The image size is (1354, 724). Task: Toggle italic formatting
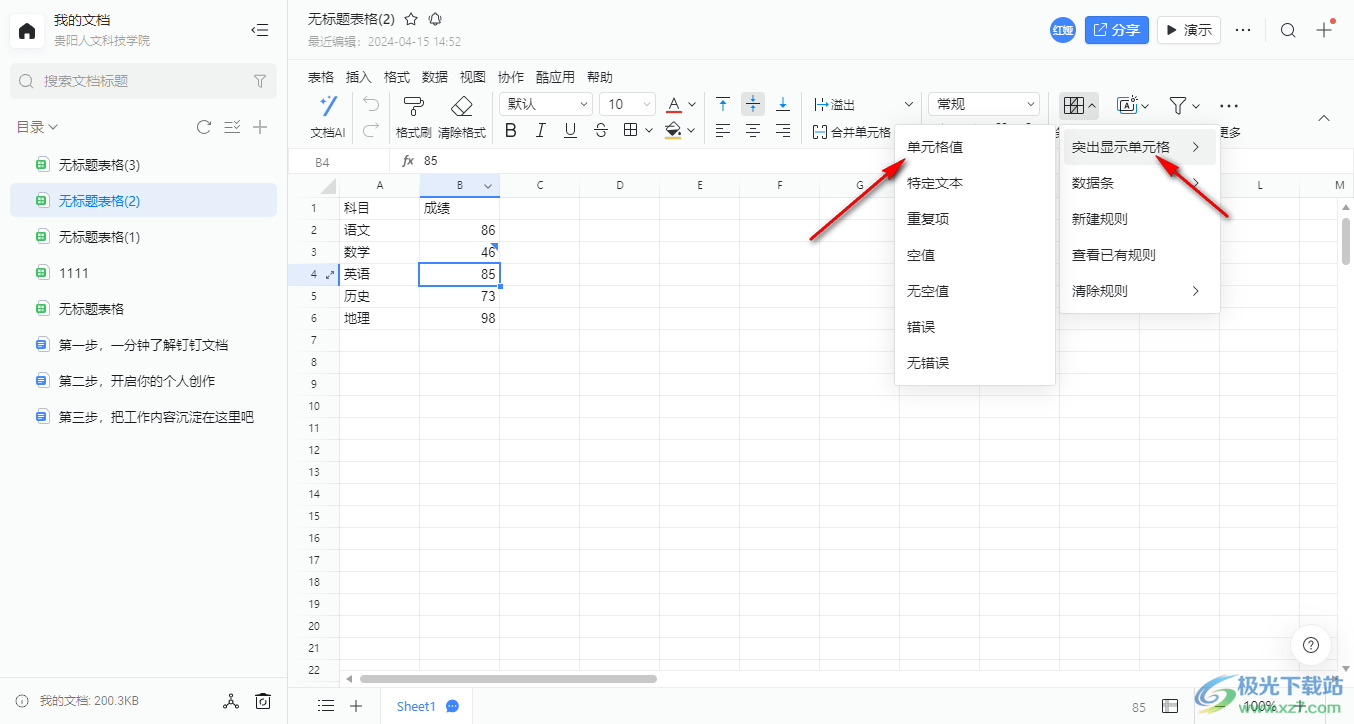pyautogui.click(x=541, y=130)
